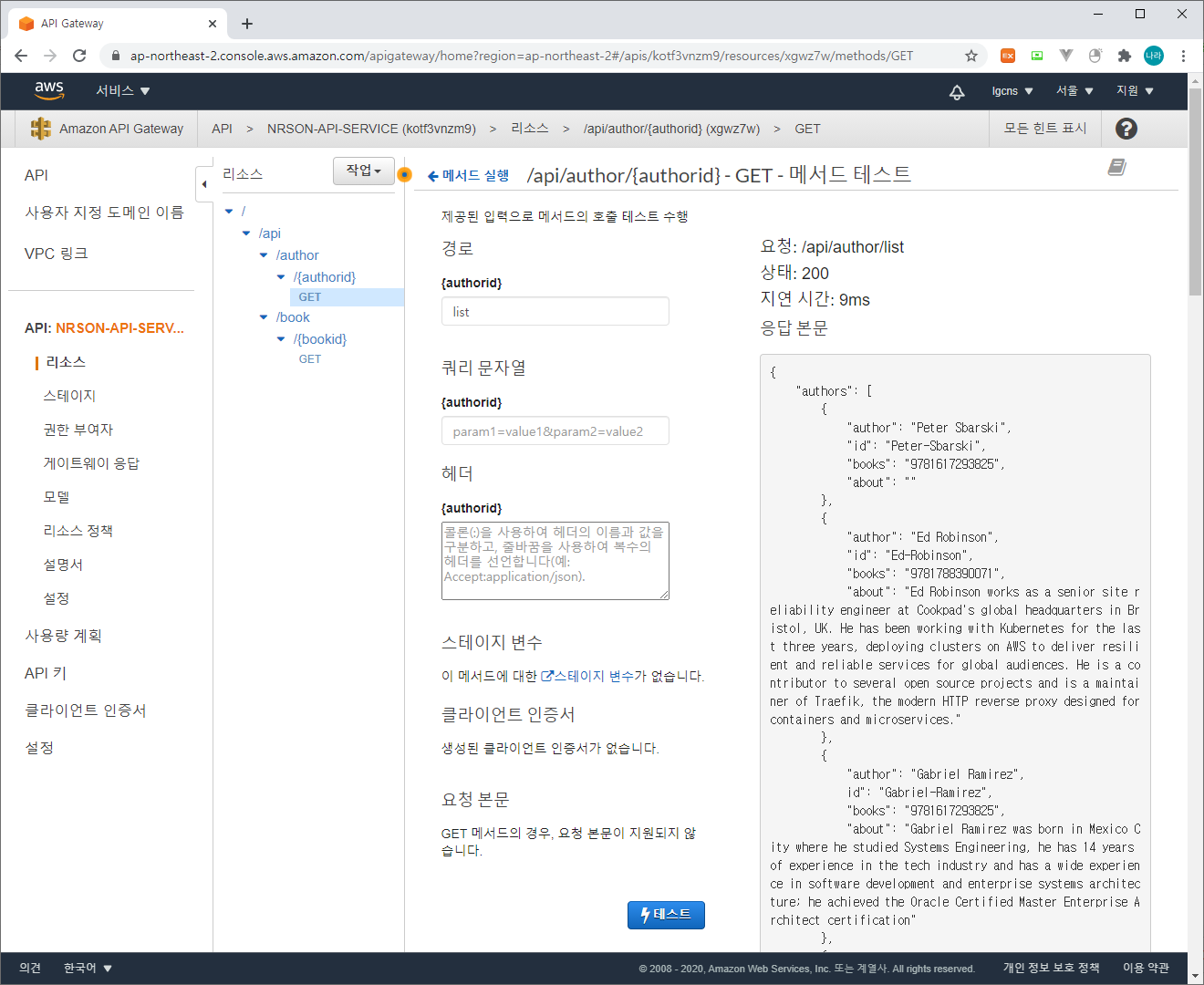Open the 지원 support dropdown

(x=1136, y=91)
